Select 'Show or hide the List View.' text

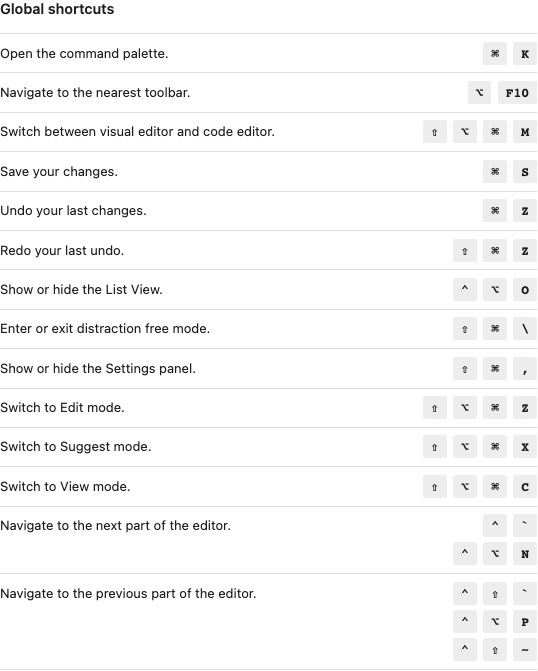coord(81,289)
